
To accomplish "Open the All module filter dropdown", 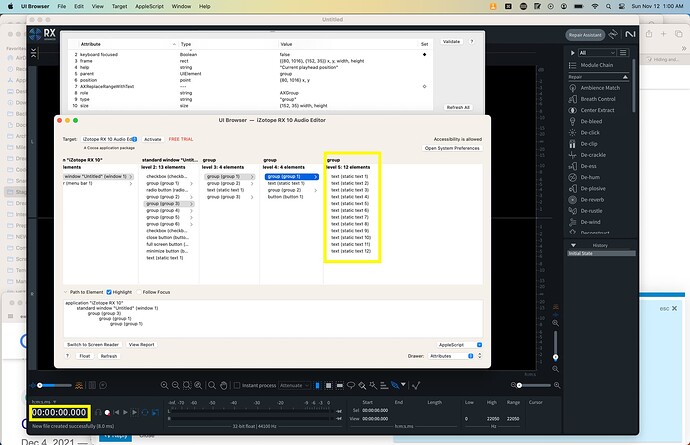I will (x=597, y=53).
